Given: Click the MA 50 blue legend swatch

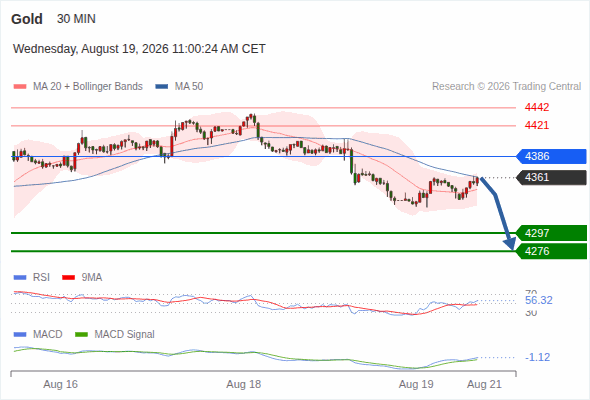Looking at the screenshot, I should [162, 87].
